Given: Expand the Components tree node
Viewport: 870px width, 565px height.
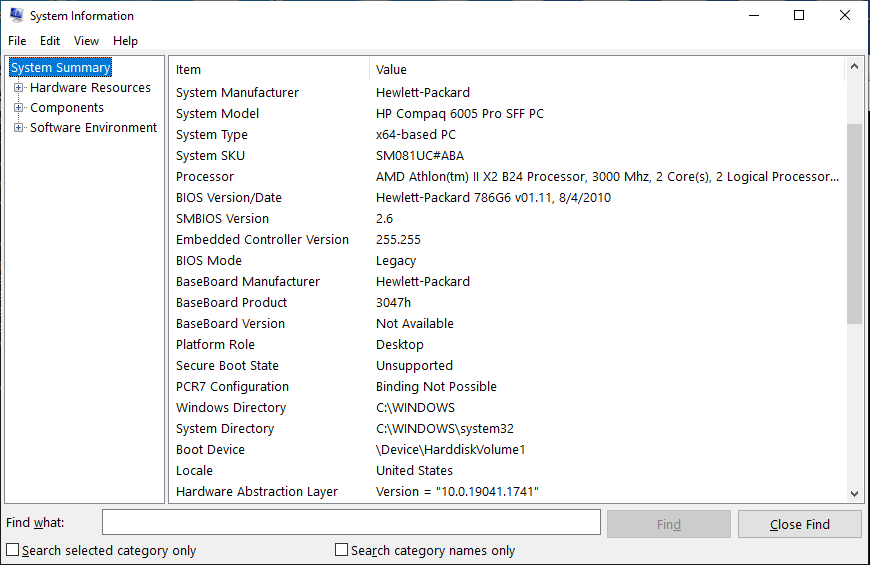Looking at the screenshot, I should tap(18, 108).
